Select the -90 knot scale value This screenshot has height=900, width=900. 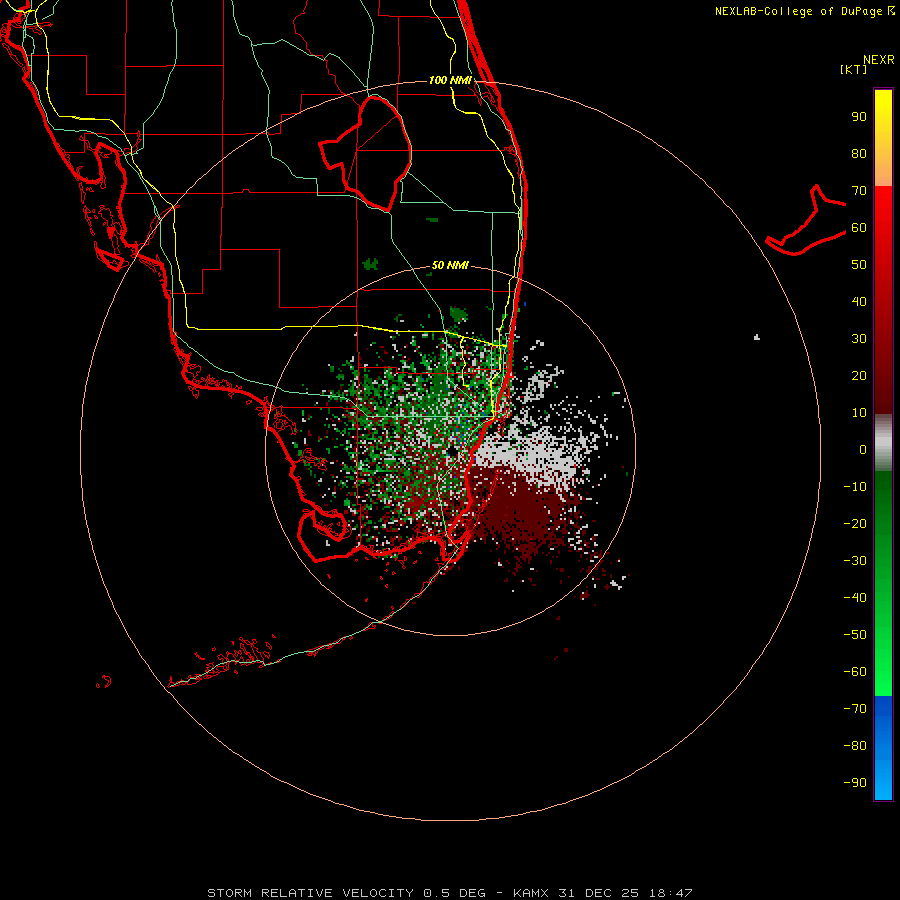(x=855, y=782)
